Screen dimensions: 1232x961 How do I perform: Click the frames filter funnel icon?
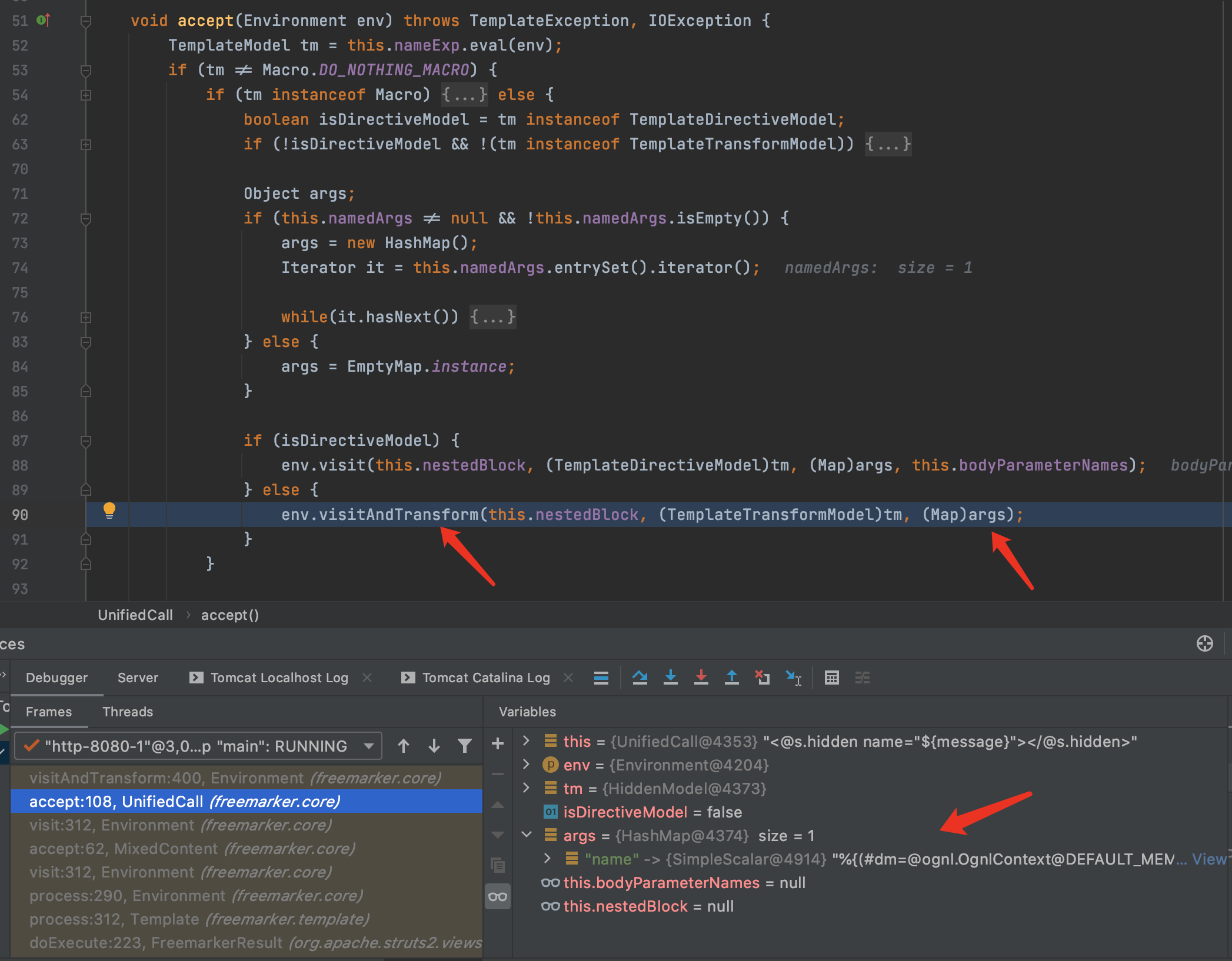click(x=465, y=746)
